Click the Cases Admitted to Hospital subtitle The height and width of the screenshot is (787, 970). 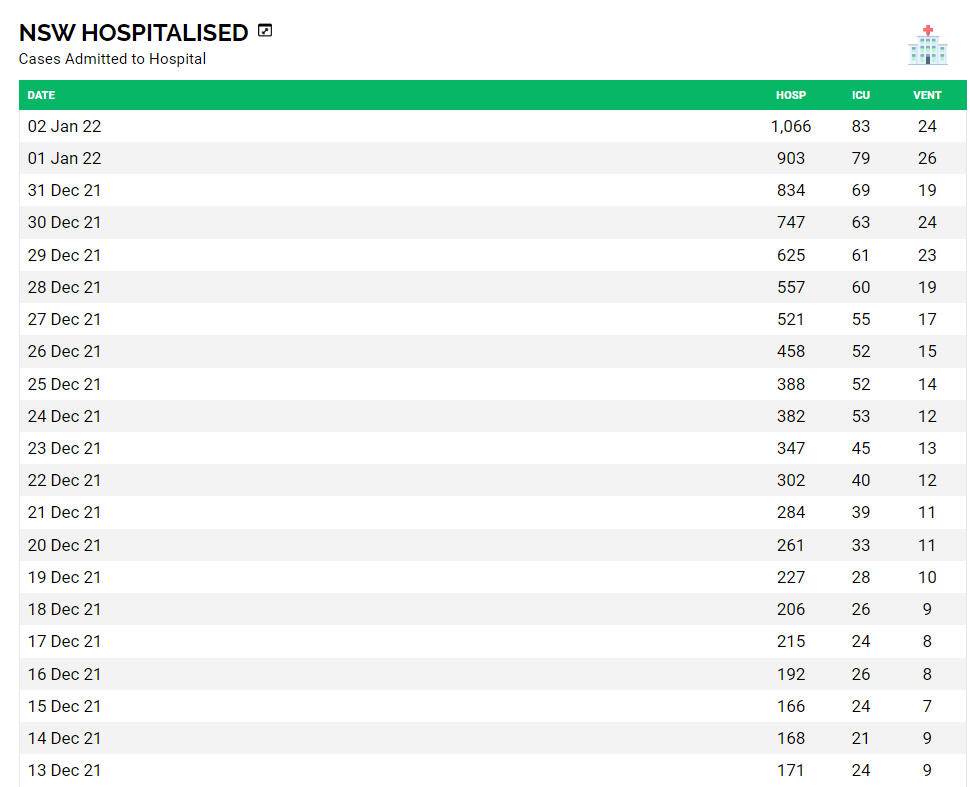pos(112,59)
